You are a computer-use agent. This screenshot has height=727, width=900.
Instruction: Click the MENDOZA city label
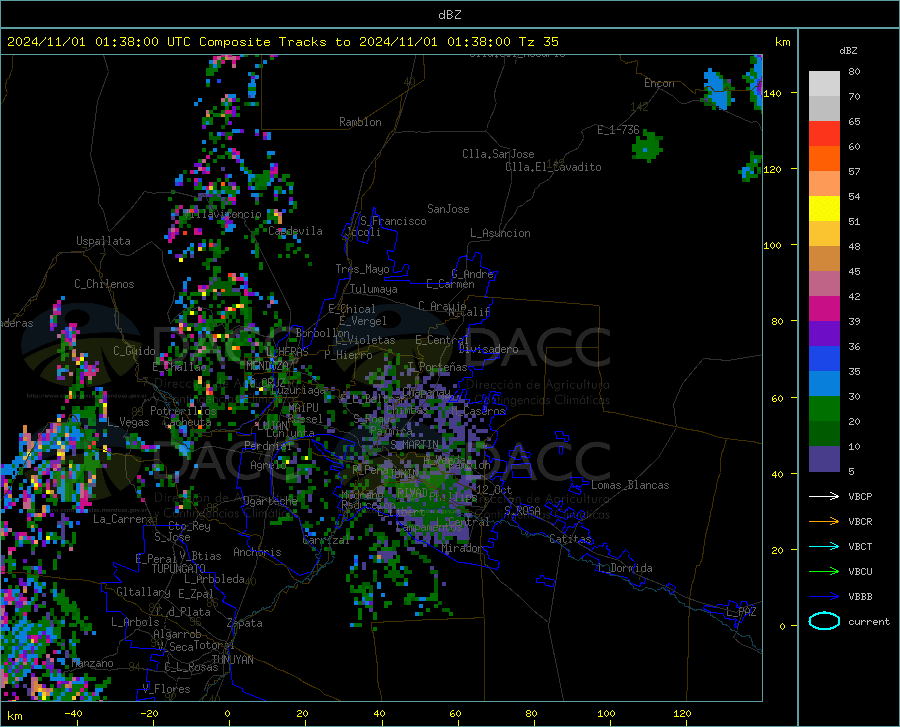267,365
